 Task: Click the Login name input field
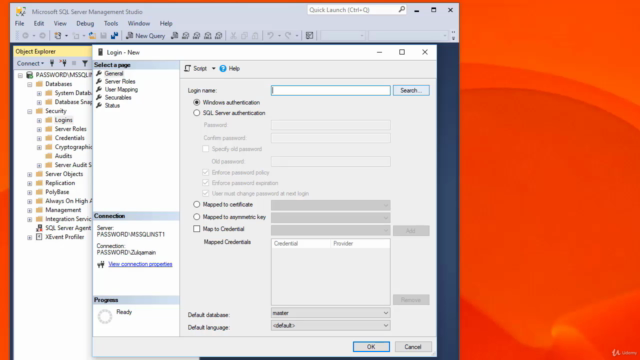331,91
